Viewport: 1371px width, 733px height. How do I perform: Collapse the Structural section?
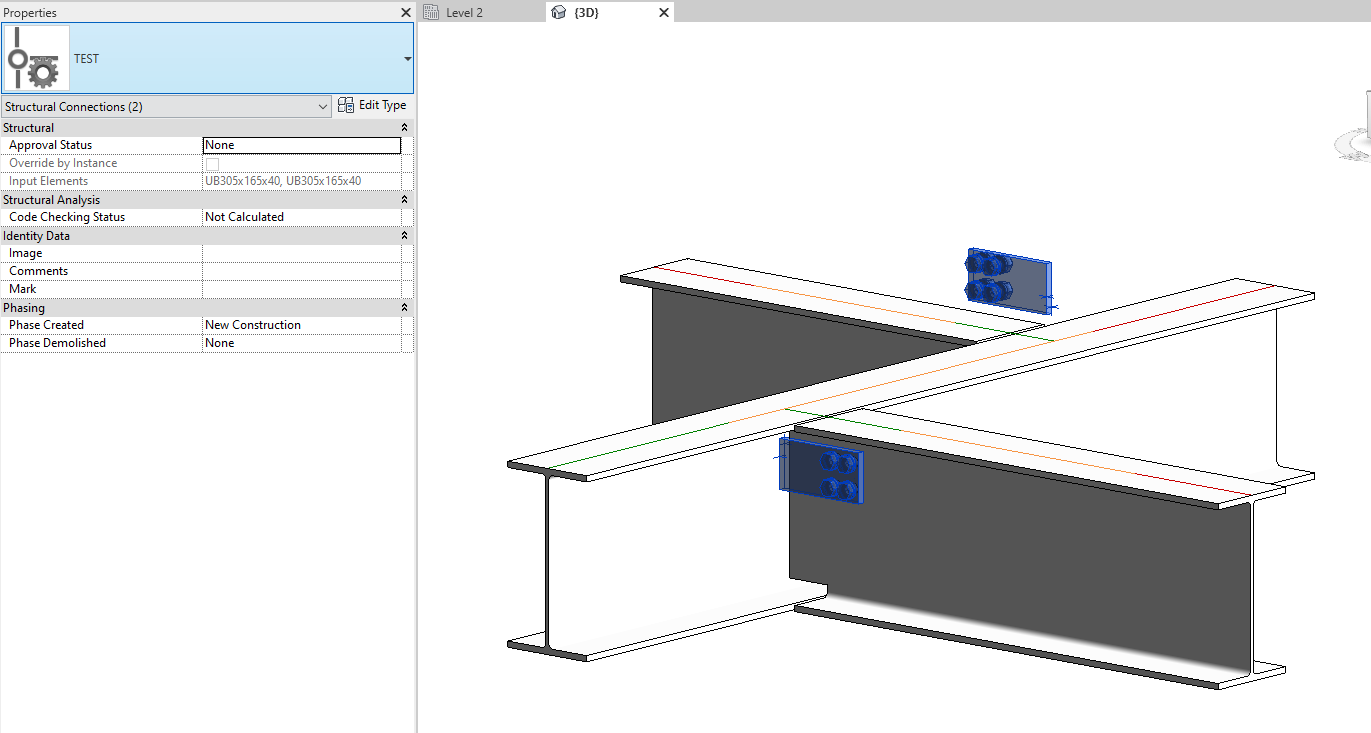tap(404, 127)
